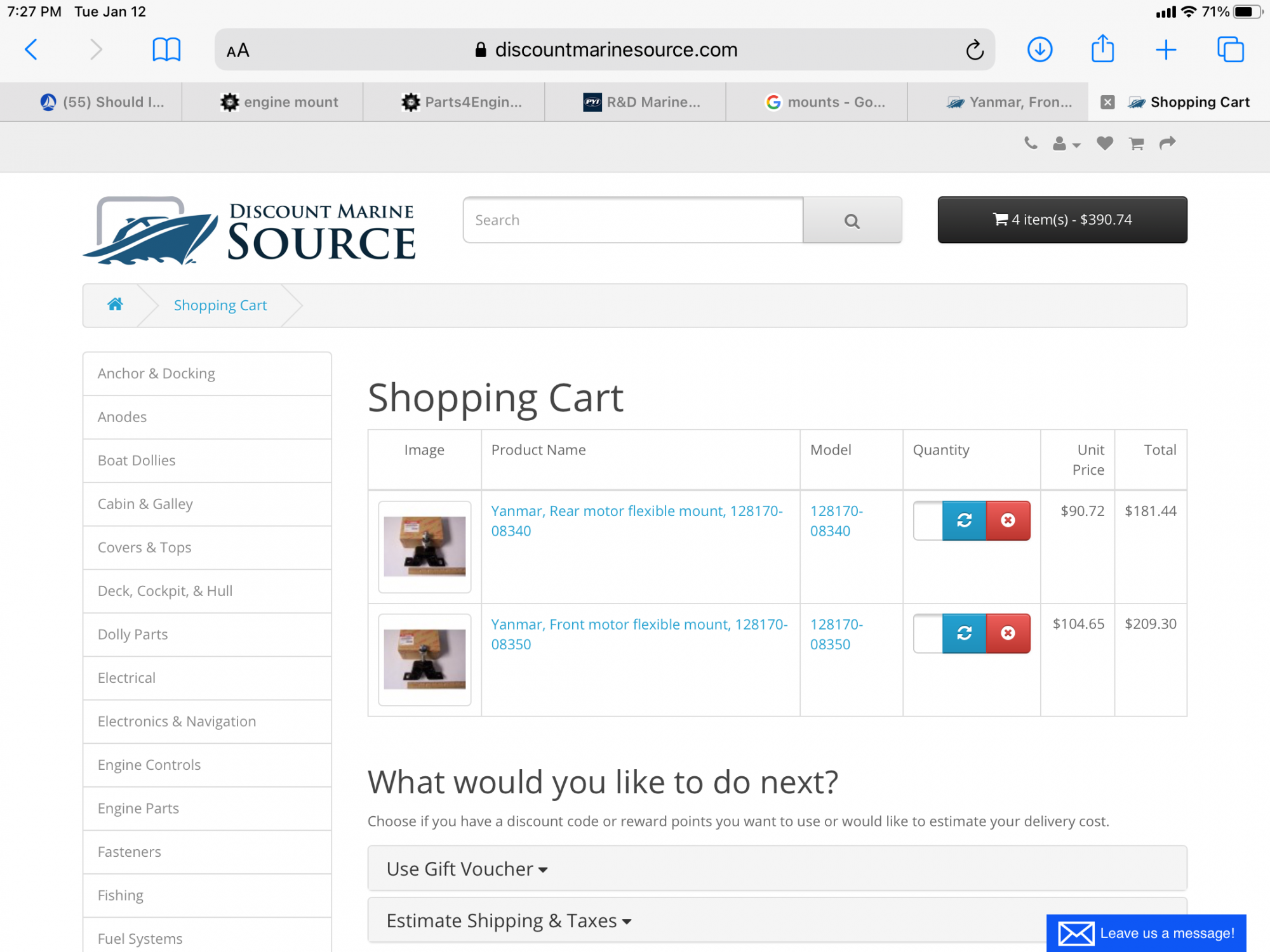This screenshot has width=1270, height=952.
Task: Open the Yanmar Front motor flexible mount link
Action: pyautogui.click(x=639, y=634)
